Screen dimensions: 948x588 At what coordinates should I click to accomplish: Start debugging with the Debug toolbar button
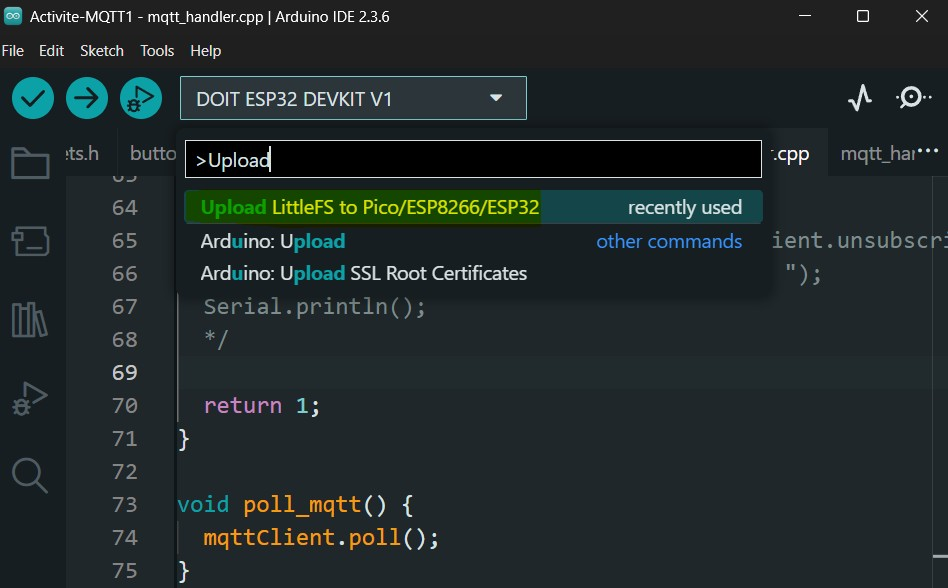[x=141, y=98]
